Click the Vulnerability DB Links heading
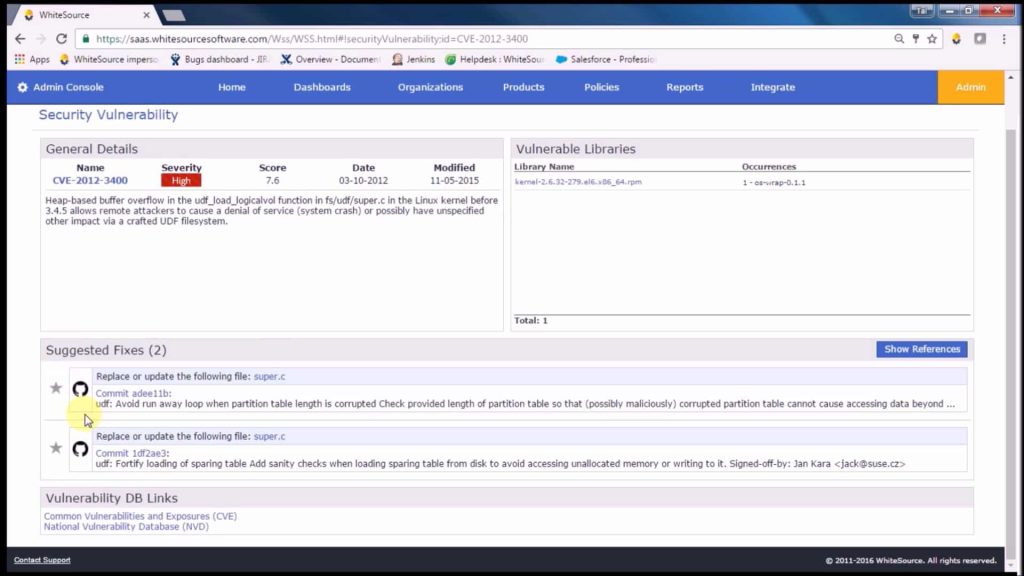 [x=112, y=498]
